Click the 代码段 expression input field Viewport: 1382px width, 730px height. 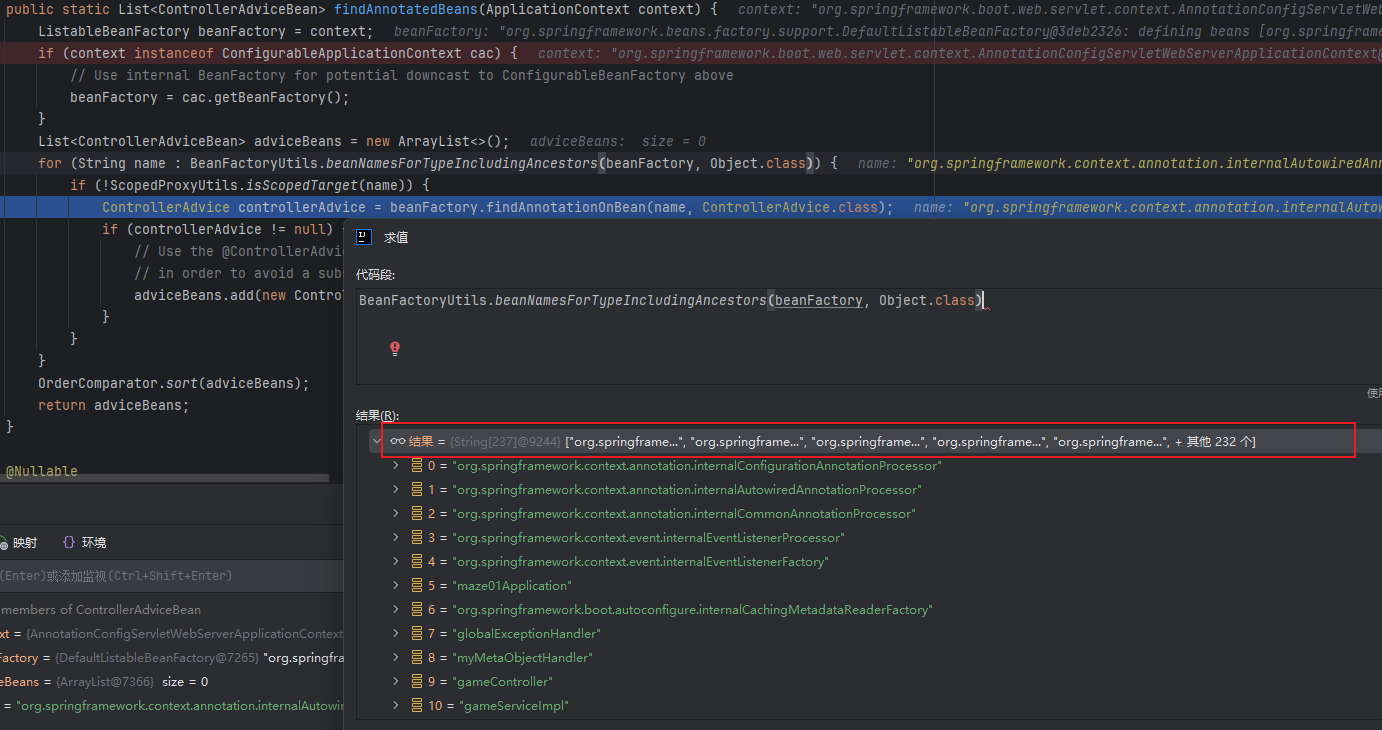coord(869,336)
